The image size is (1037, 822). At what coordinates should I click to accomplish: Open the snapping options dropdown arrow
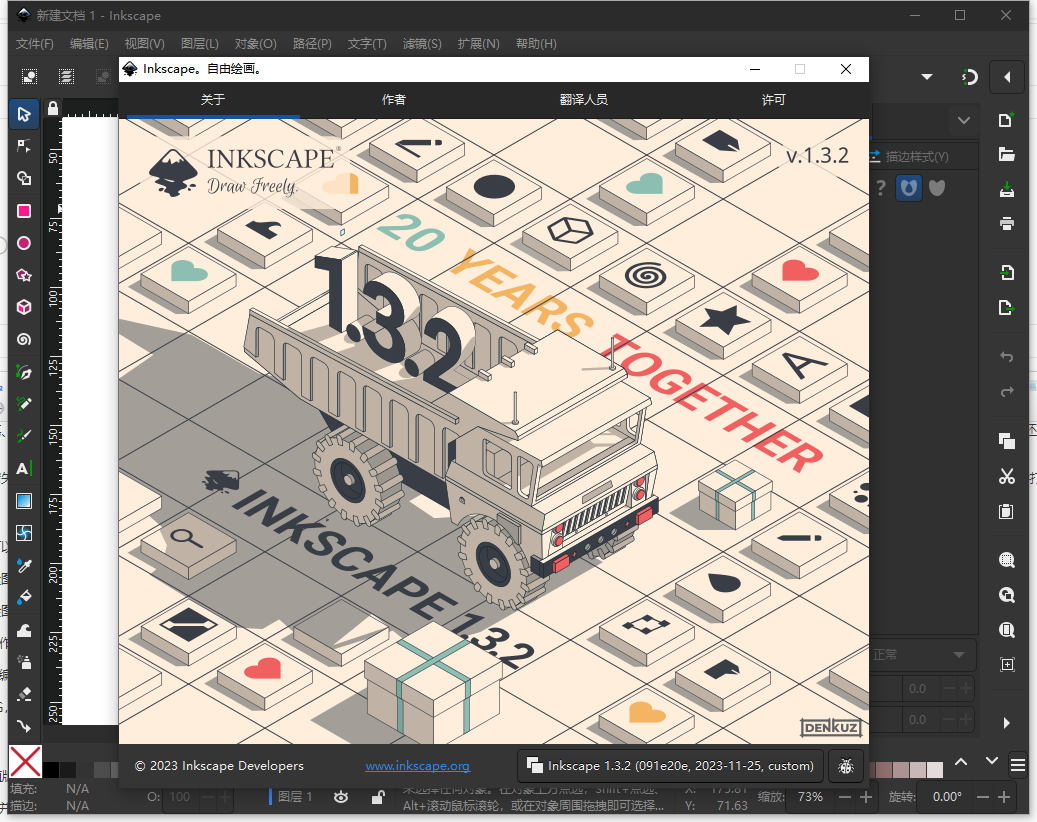tap(927, 77)
